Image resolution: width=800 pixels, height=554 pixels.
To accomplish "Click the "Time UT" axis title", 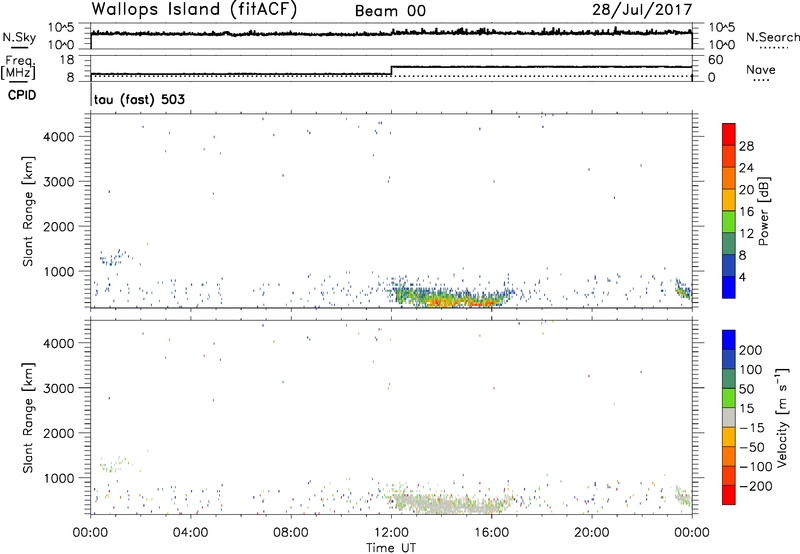I will pyautogui.click(x=391, y=548).
